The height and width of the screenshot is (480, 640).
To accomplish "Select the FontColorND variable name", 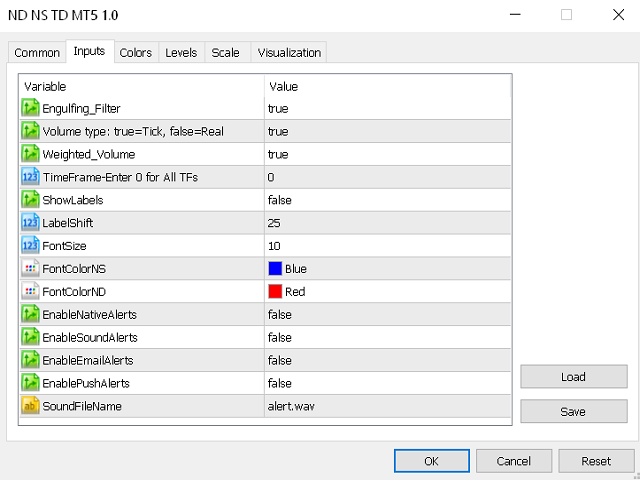I will [x=74, y=291].
